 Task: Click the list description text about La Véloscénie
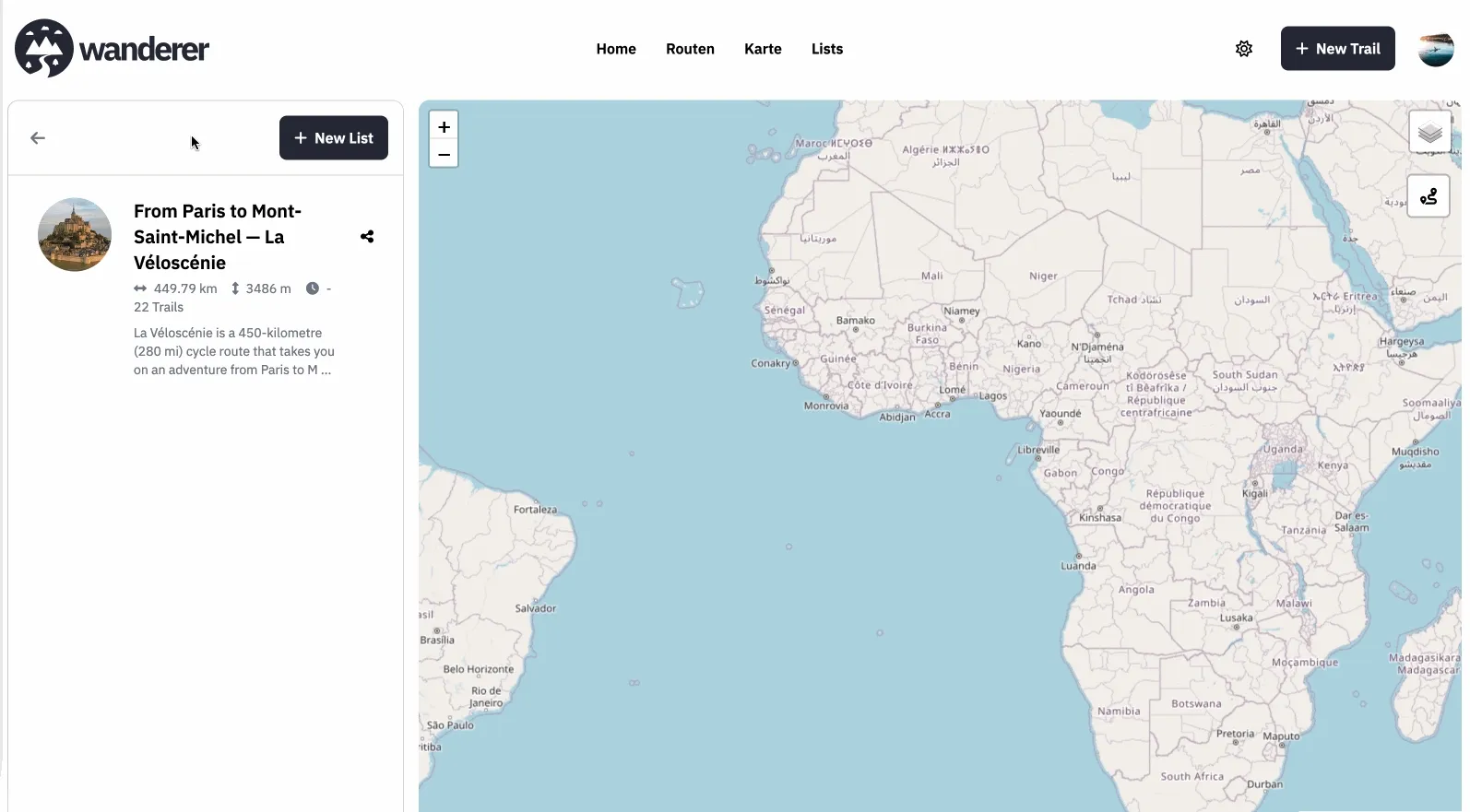click(234, 351)
